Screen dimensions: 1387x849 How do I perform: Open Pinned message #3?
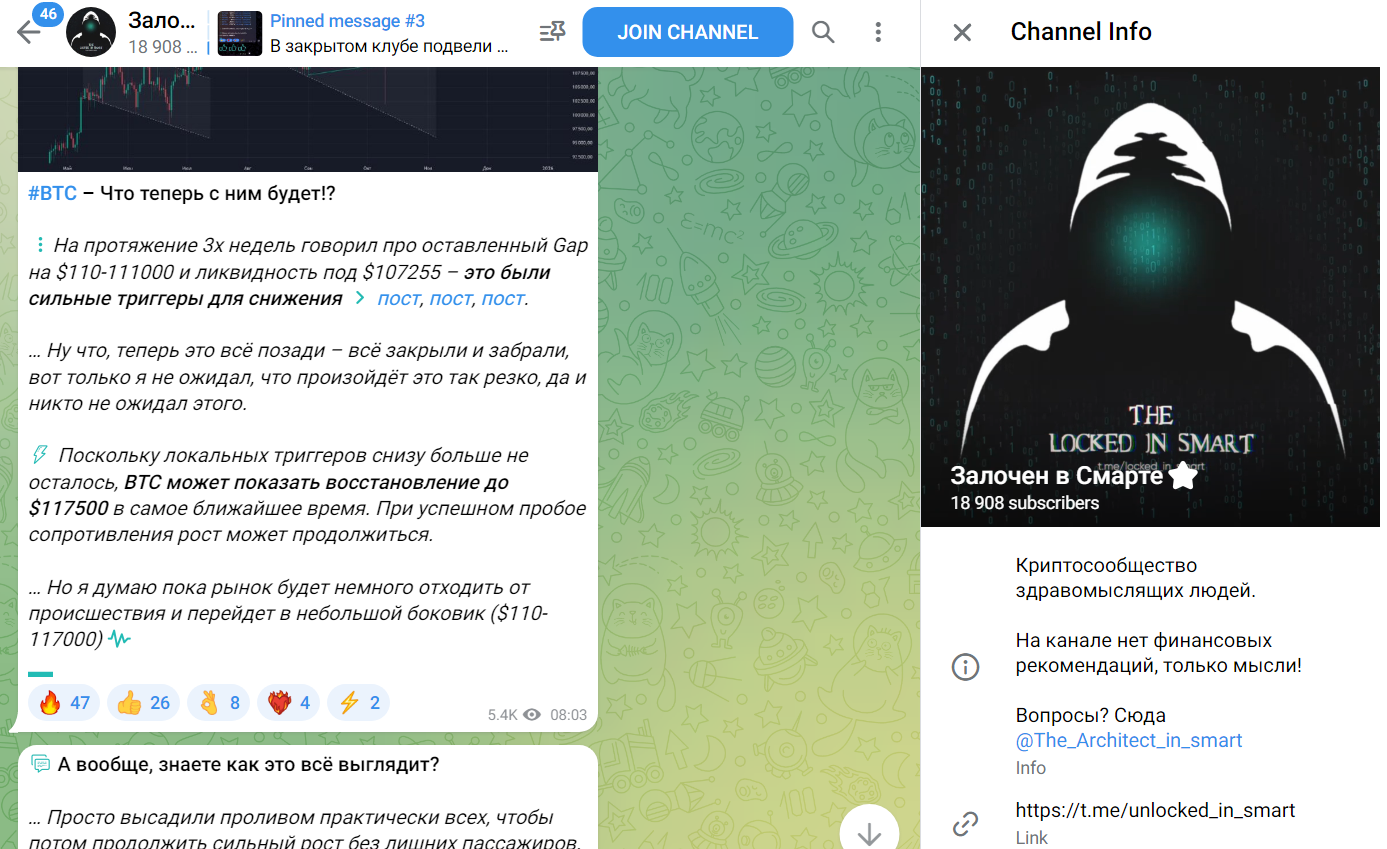click(390, 33)
